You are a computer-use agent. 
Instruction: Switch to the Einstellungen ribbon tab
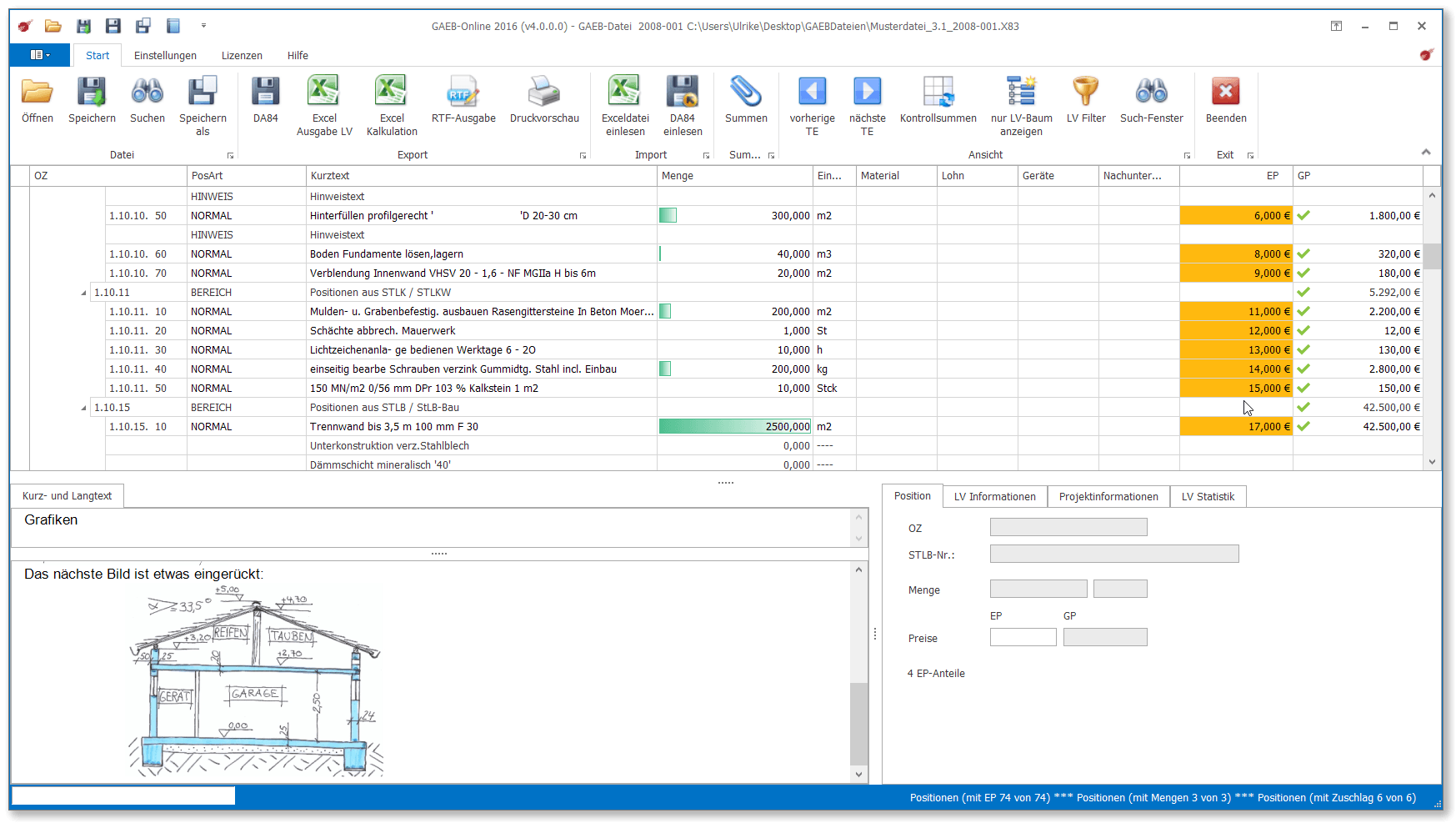click(165, 56)
